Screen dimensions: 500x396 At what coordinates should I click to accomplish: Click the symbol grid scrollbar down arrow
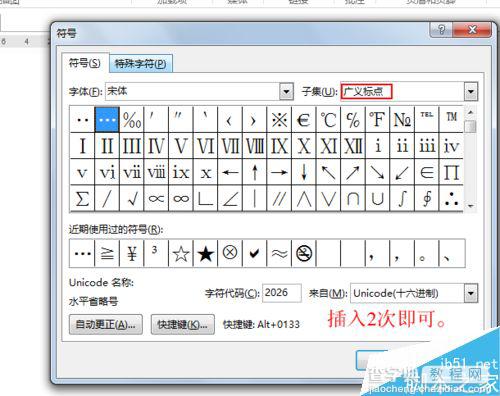coord(470,206)
